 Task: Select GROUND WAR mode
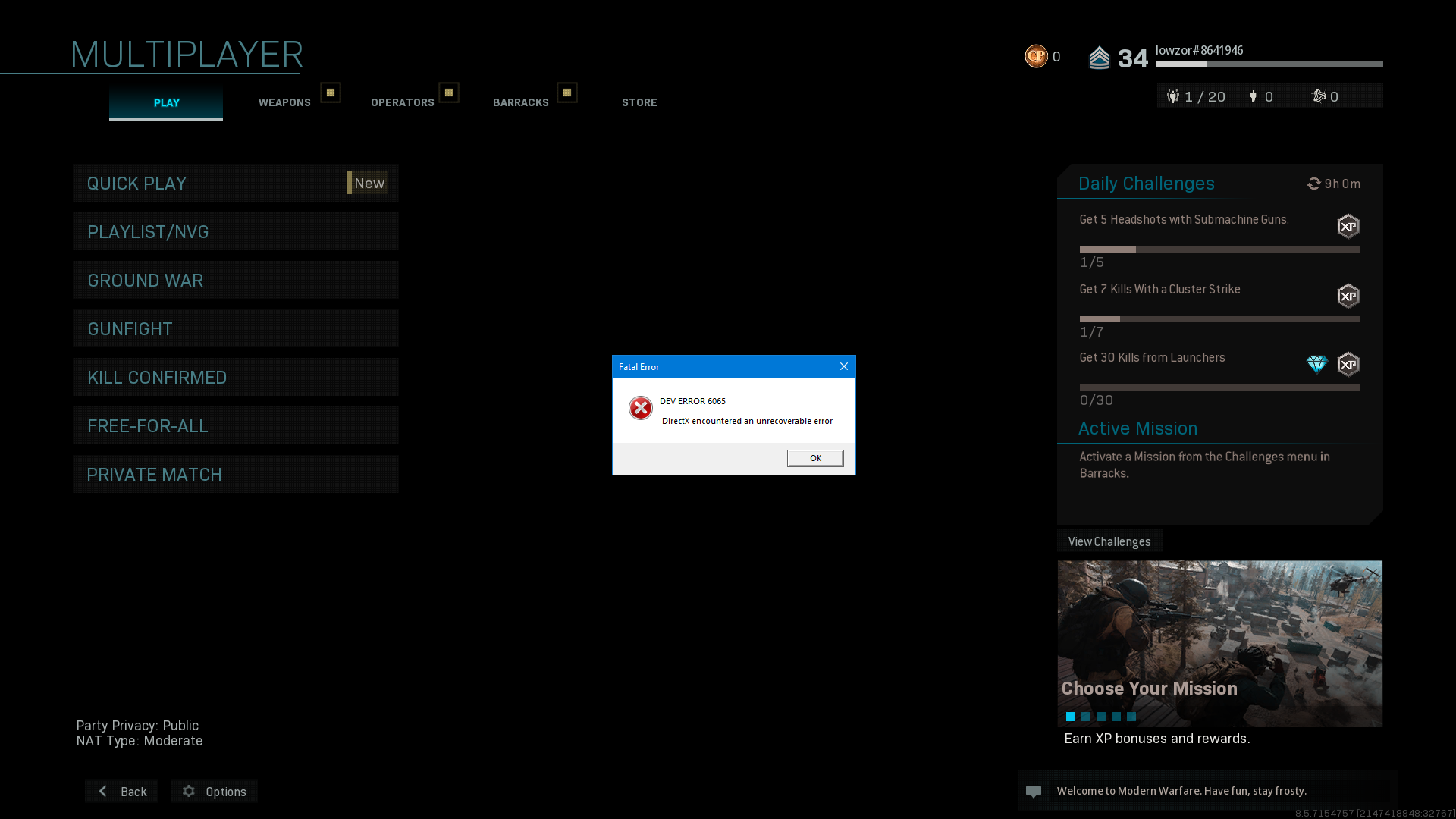236,280
